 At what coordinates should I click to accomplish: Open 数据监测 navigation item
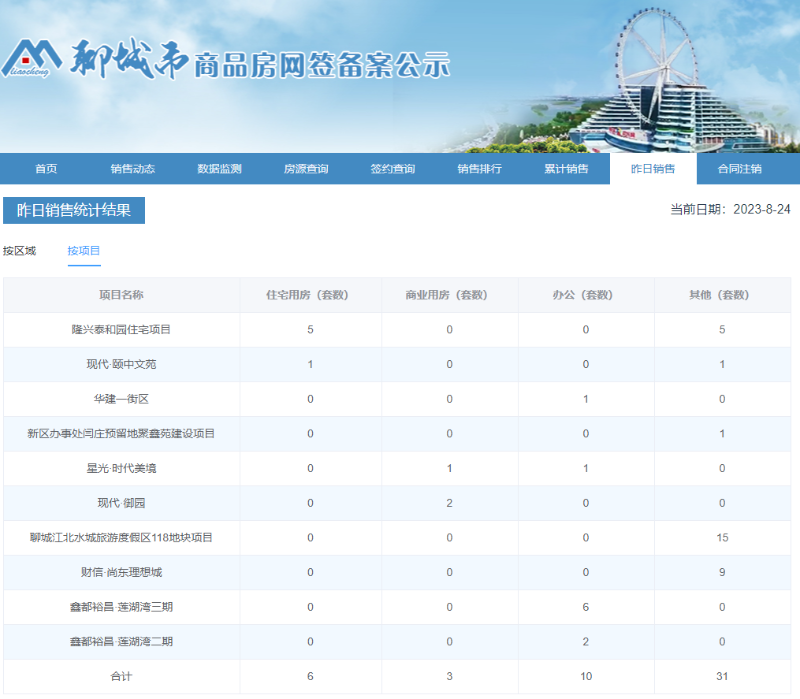[x=219, y=169]
